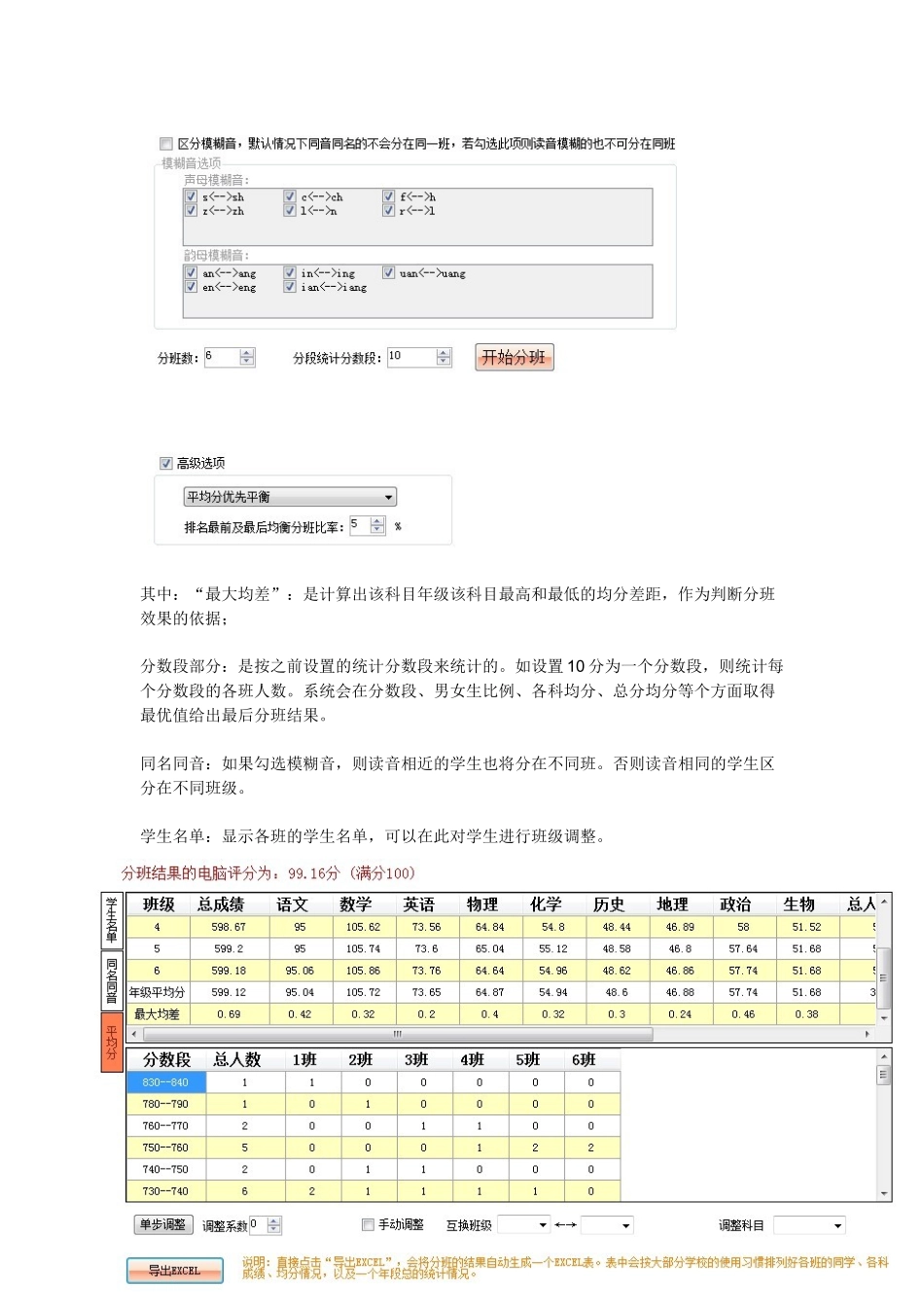Viewport: 924px width, 1307px height.
Task: Toggle the s<-->sh fuzzy sound checkbox
Action: pyautogui.click(x=191, y=196)
